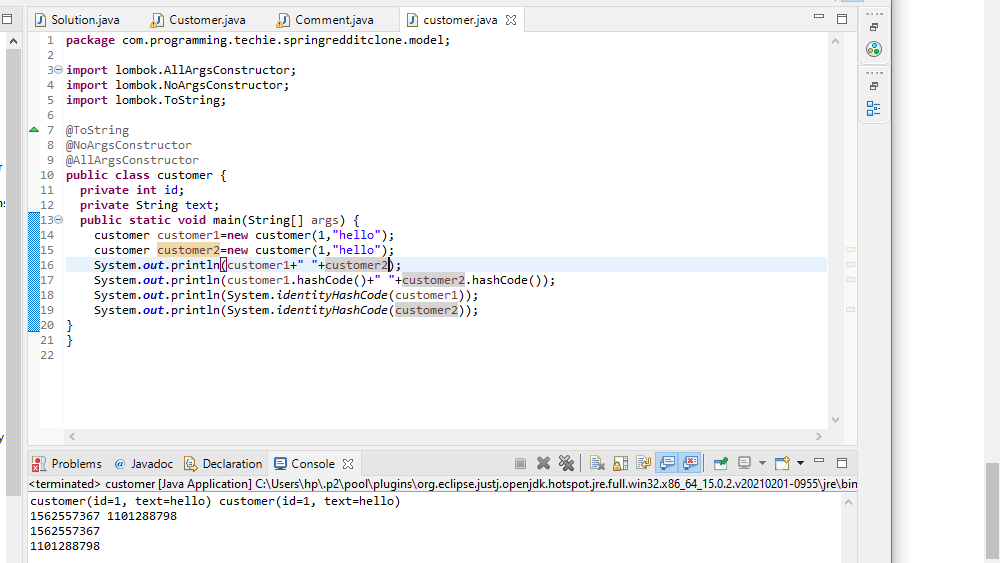The height and width of the screenshot is (563, 1000).
Task: Pin the current console
Action: coord(721,464)
